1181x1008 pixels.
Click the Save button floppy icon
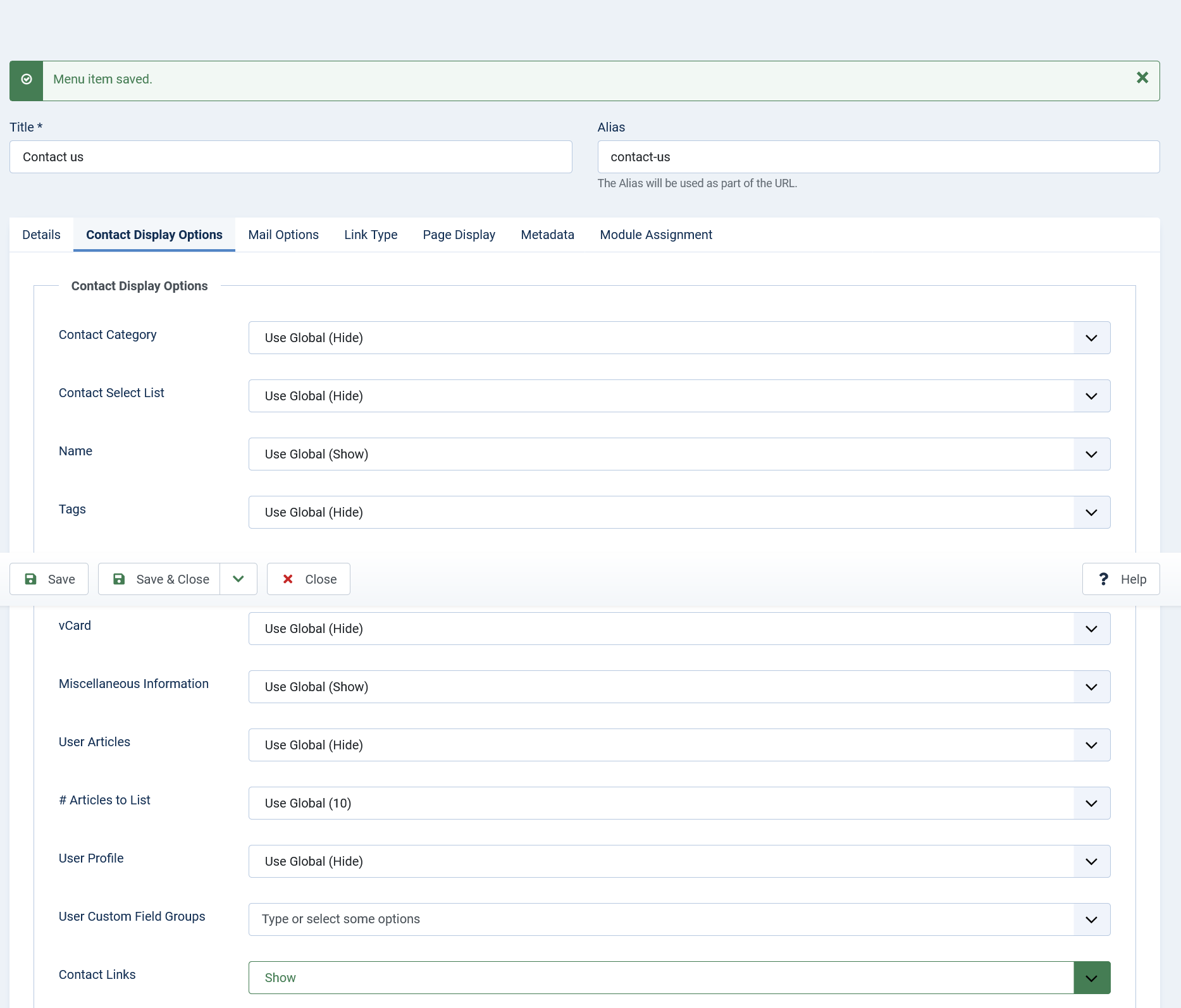pyautogui.click(x=30, y=579)
